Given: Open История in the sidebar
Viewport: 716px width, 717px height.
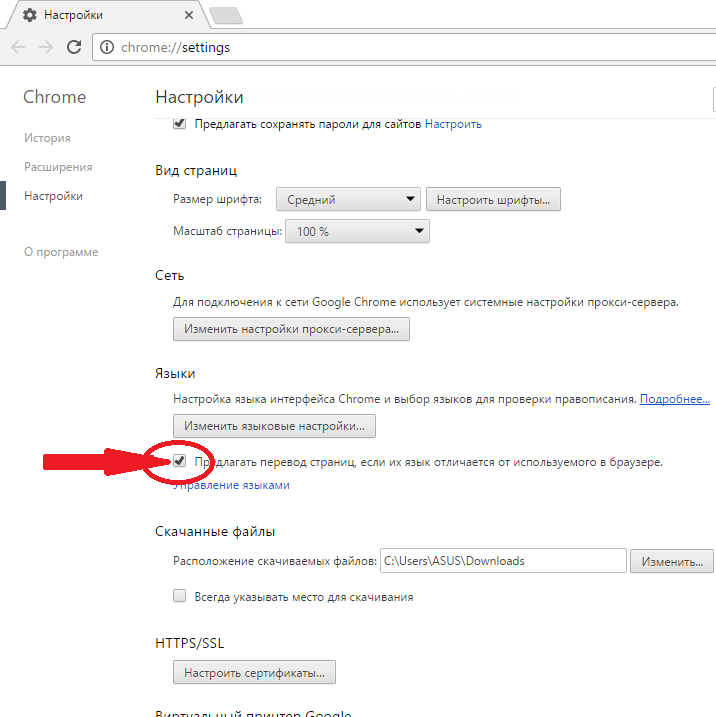Looking at the screenshot, I should (x=47, y=138).
